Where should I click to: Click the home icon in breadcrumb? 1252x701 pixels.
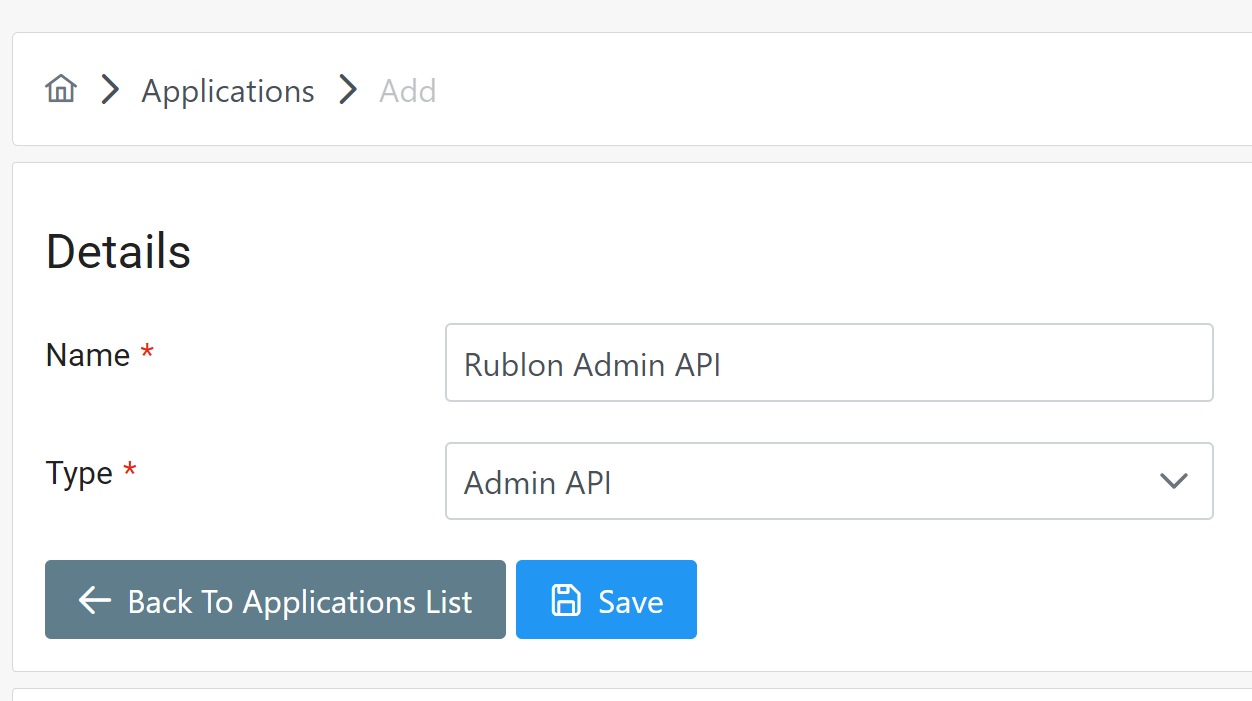tap(61, 90)
